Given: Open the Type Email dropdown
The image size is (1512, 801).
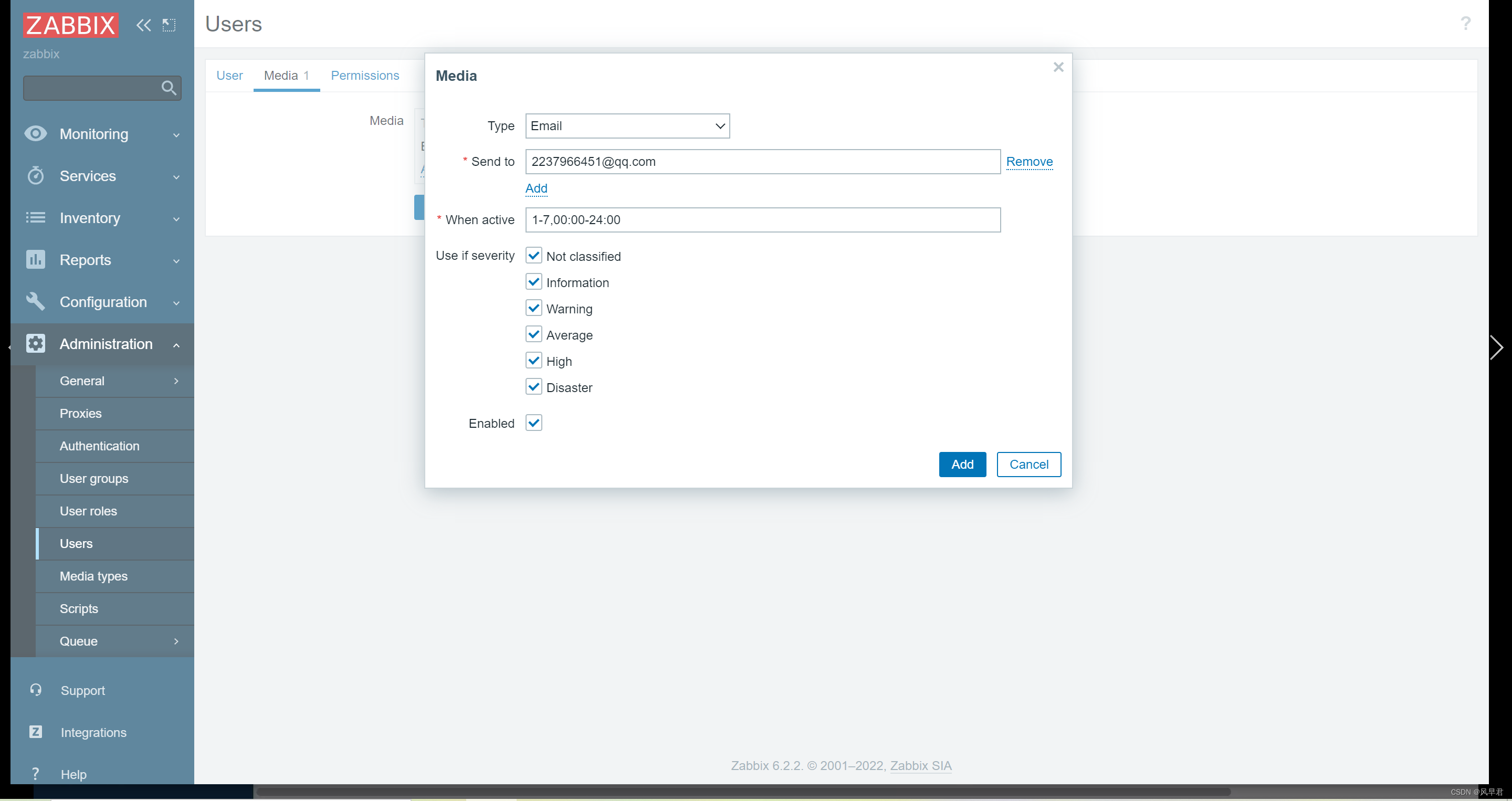Looking at the screenshot, I should click(626, 126).
